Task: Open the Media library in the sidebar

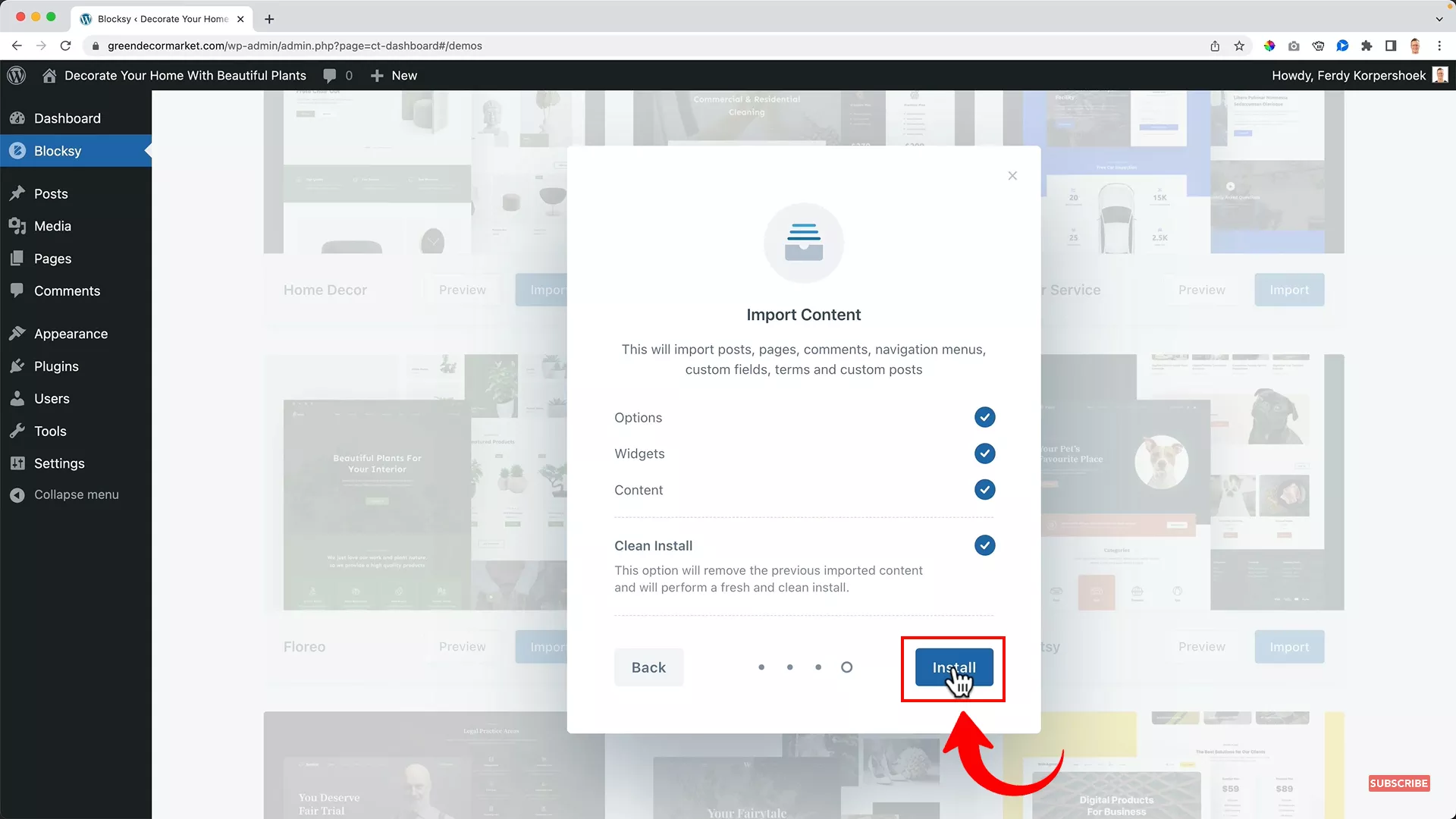Action: tap(52, 226)
